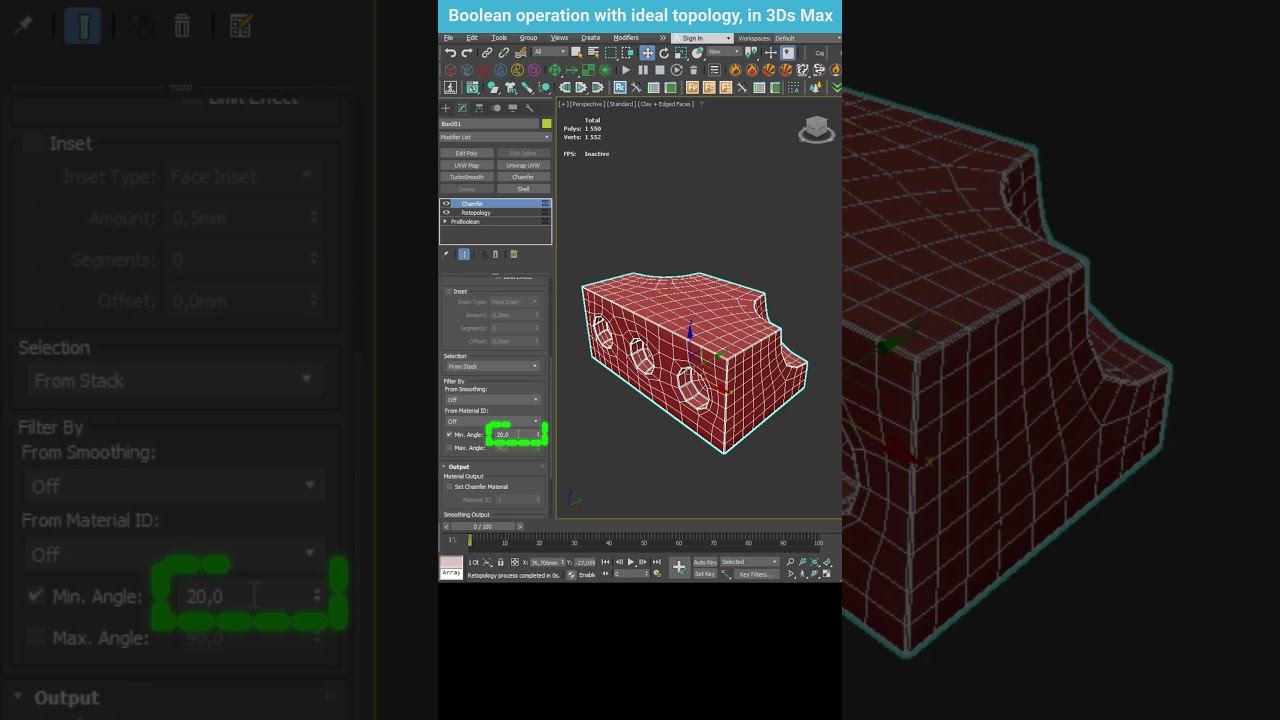
Task: Open the Display tab in command panel
Action: coord(512,108)
